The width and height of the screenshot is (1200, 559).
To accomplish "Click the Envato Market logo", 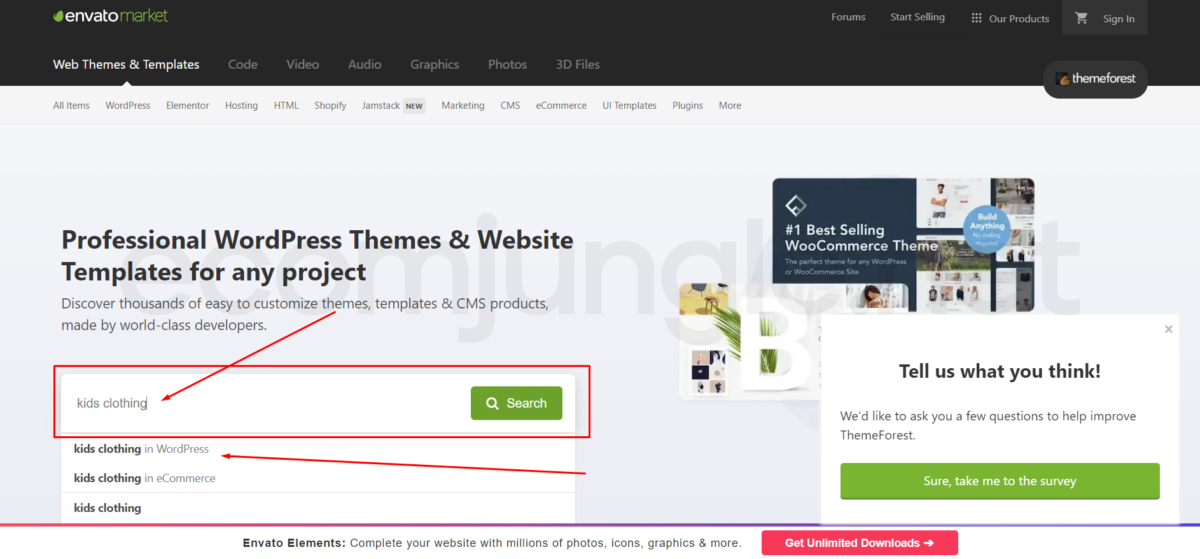I will pyautogui.click(x=110, y=16).
